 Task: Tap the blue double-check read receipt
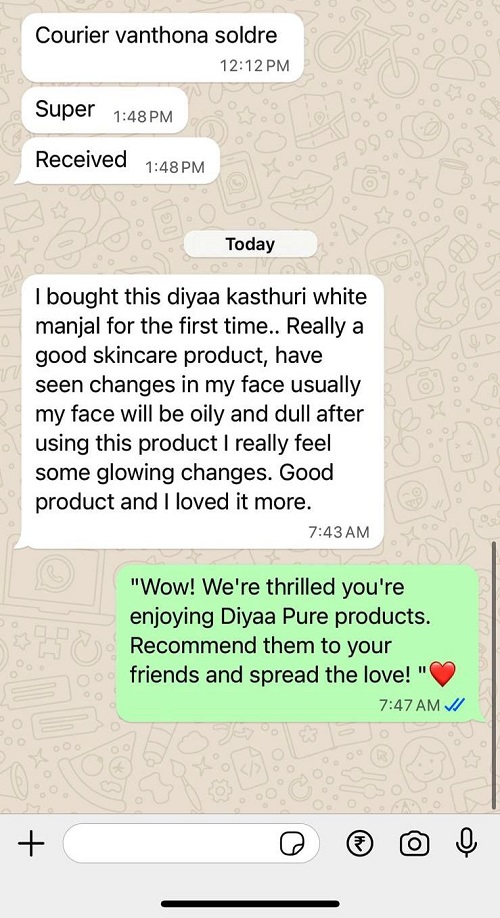click(x=454, y=705)
